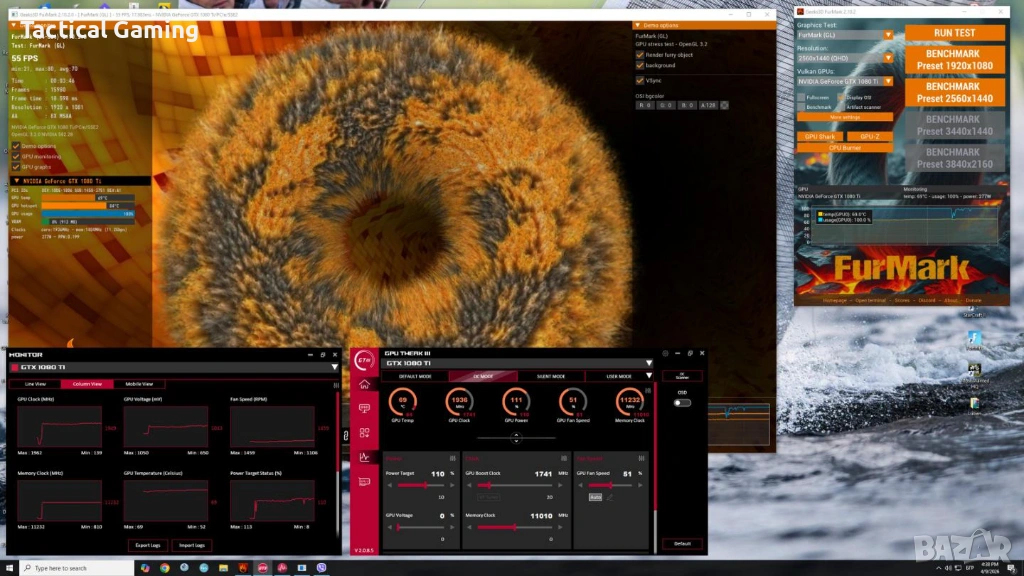Open the GTX 1080 Ti dropdown in Monitor
This screenshot has width=1024, height=576.
coord(336,367)
